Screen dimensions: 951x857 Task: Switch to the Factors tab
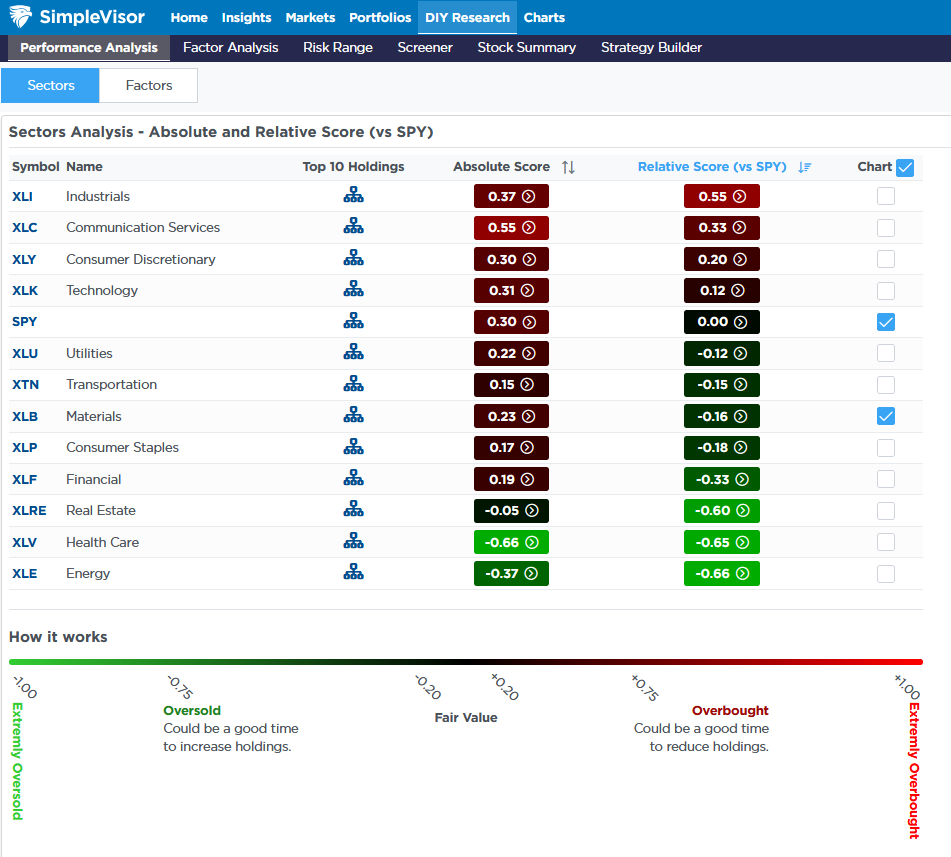[148, 85]
